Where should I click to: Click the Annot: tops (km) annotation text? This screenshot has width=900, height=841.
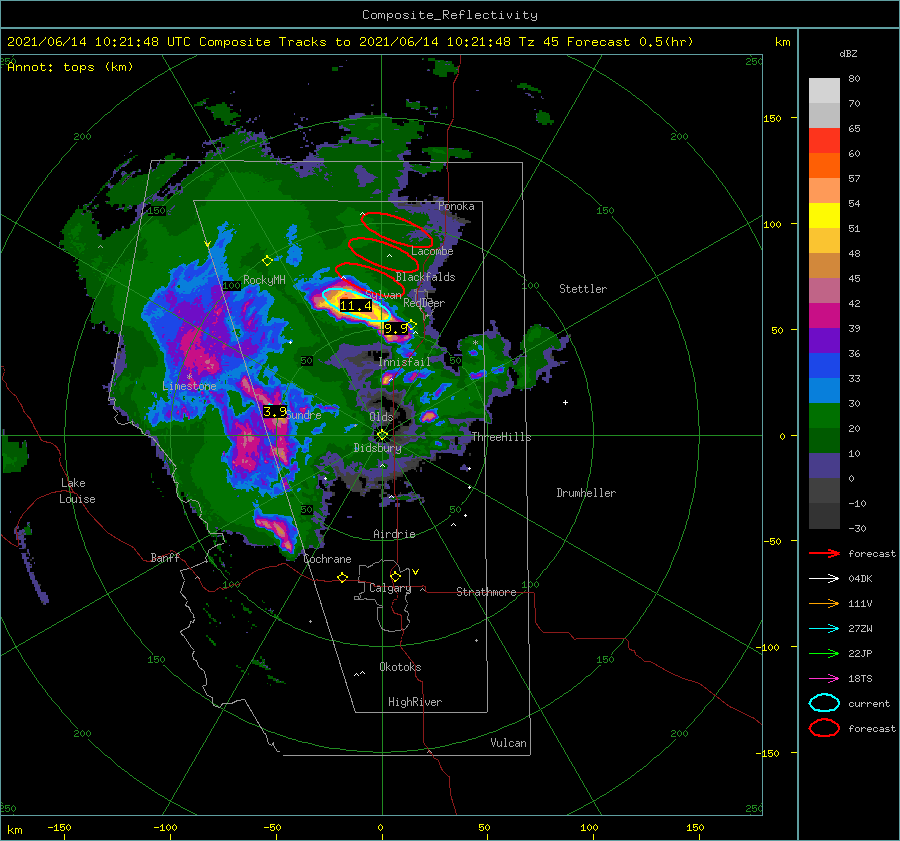(x=70, y=67)
